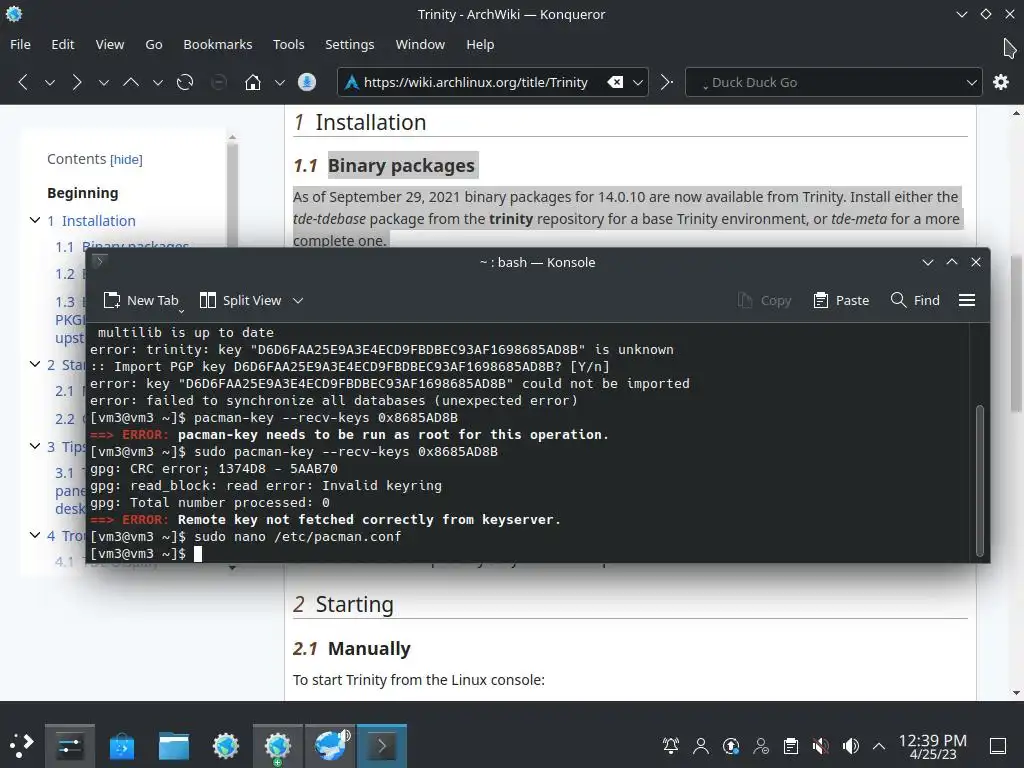Collapse section 1 Installation in Contents
The height and width of the screenshot is (768, 1024).
point(35,220)
